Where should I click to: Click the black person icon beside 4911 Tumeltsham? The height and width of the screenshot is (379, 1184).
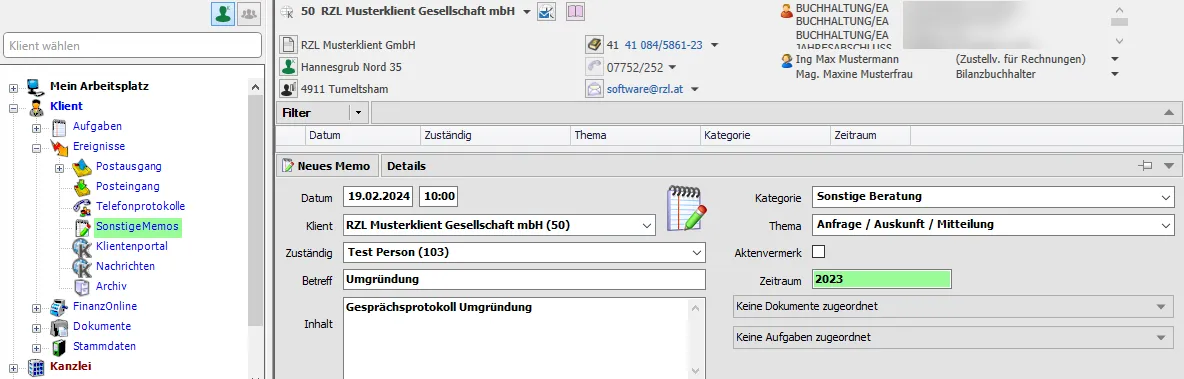[288, 88]
